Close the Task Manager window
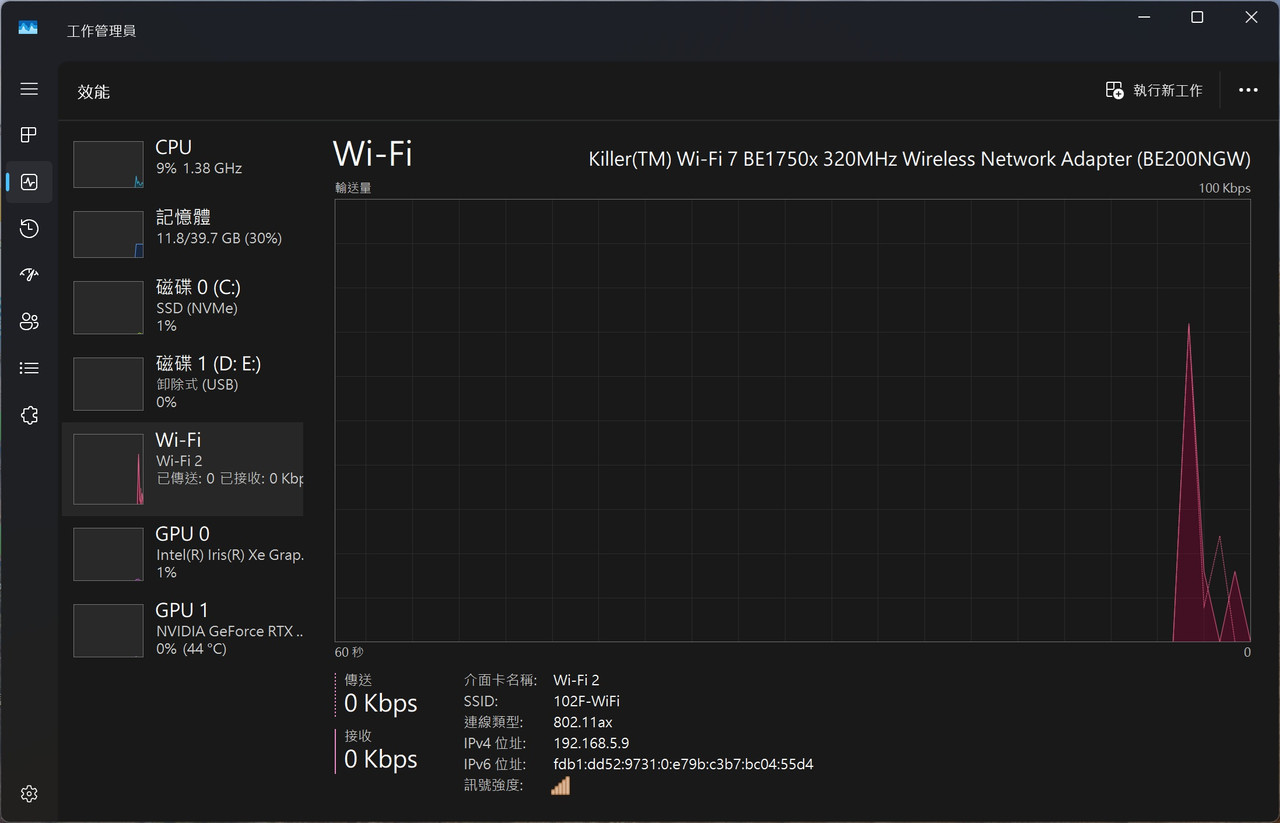1280x823 pixels. coord(1251,17)
